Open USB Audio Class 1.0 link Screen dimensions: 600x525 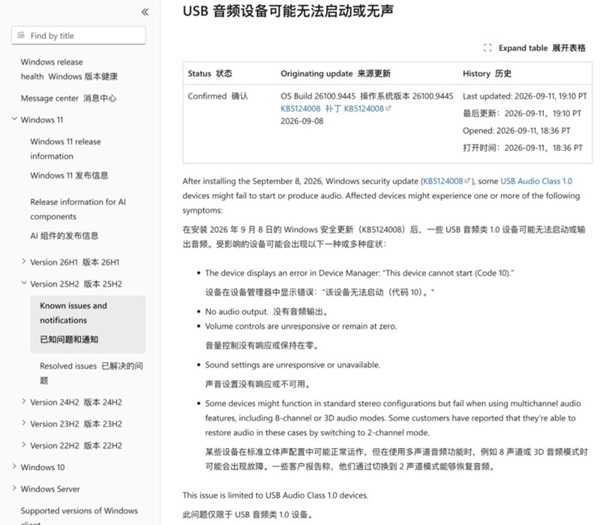coord(536,181)
